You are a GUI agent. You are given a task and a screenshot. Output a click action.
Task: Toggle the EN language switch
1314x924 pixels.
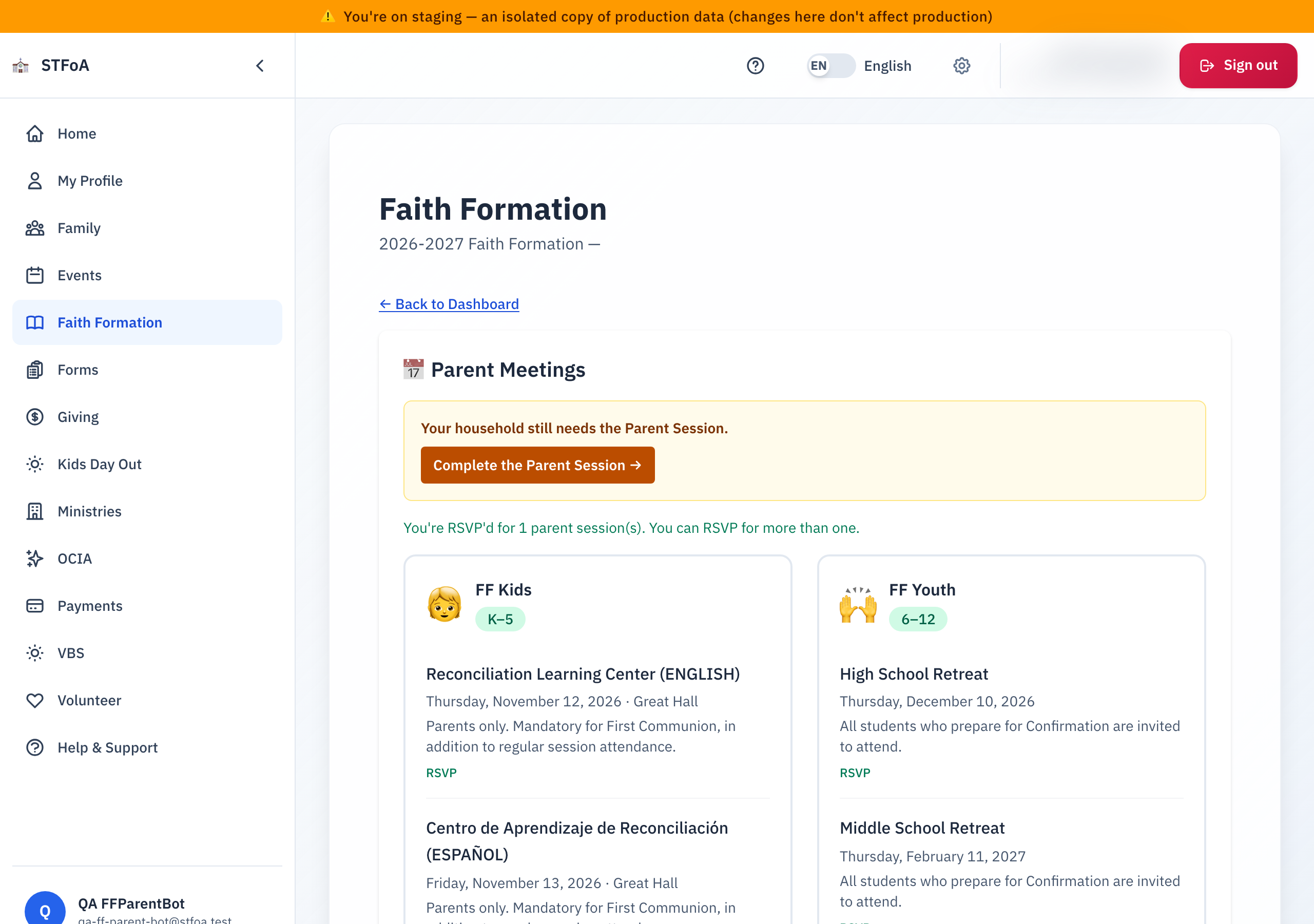pos(831,66)
